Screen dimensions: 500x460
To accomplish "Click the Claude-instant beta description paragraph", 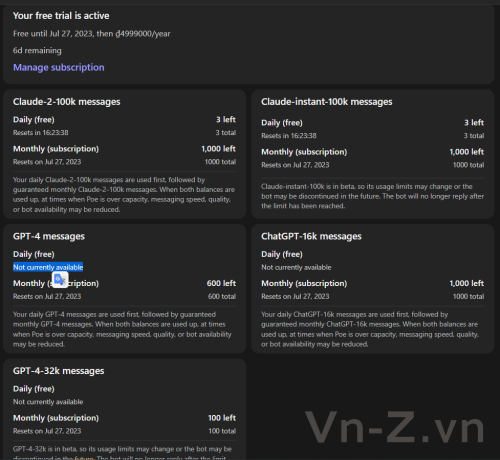I will coord(373,196).
